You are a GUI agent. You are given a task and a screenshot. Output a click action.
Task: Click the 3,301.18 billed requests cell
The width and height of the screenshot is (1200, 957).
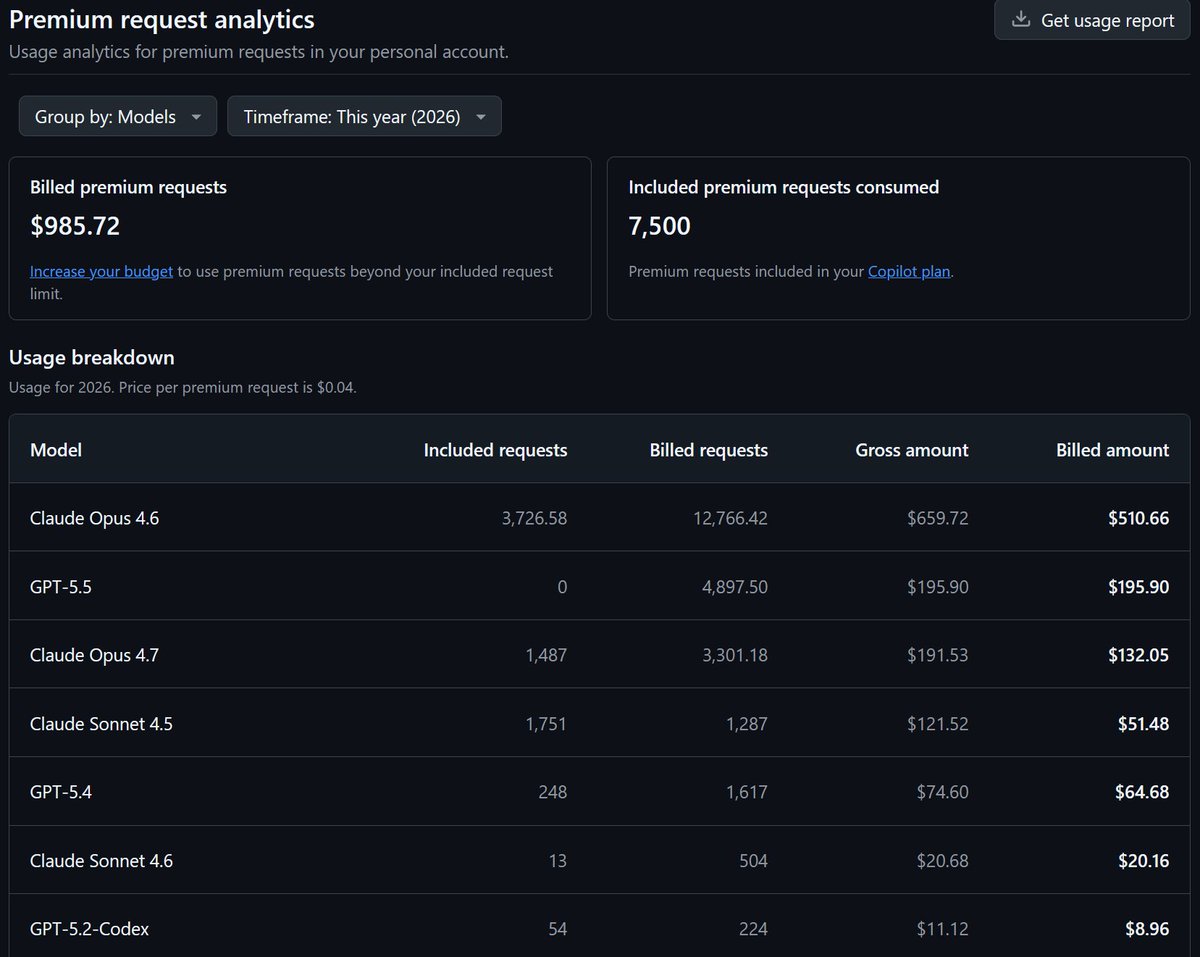pos(735,655)
